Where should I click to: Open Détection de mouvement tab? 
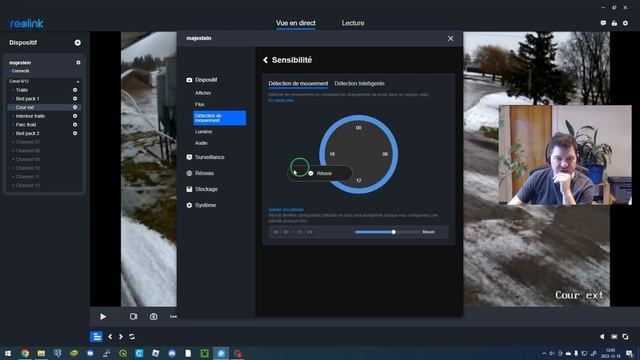[298, 83]
